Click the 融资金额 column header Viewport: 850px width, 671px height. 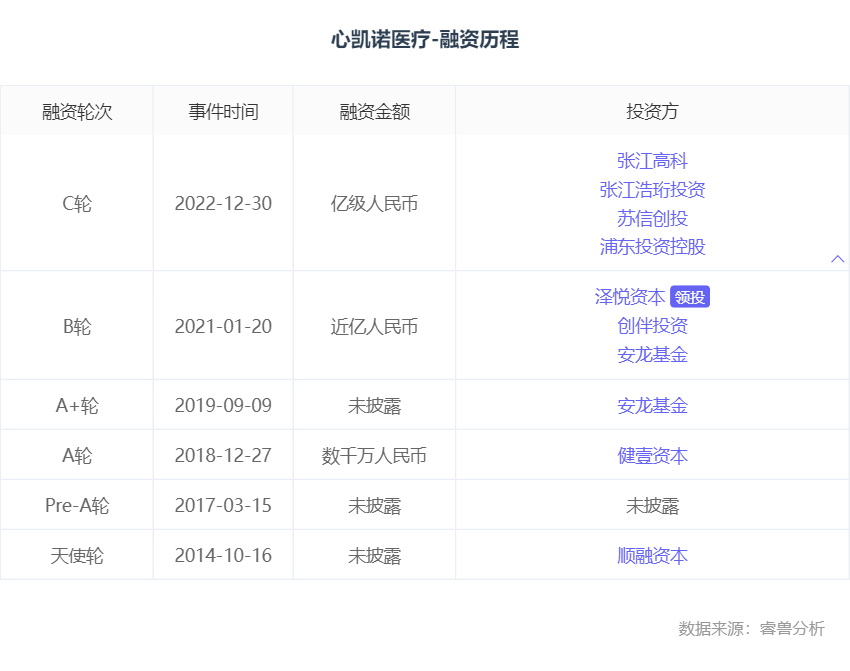click(375, 112)
